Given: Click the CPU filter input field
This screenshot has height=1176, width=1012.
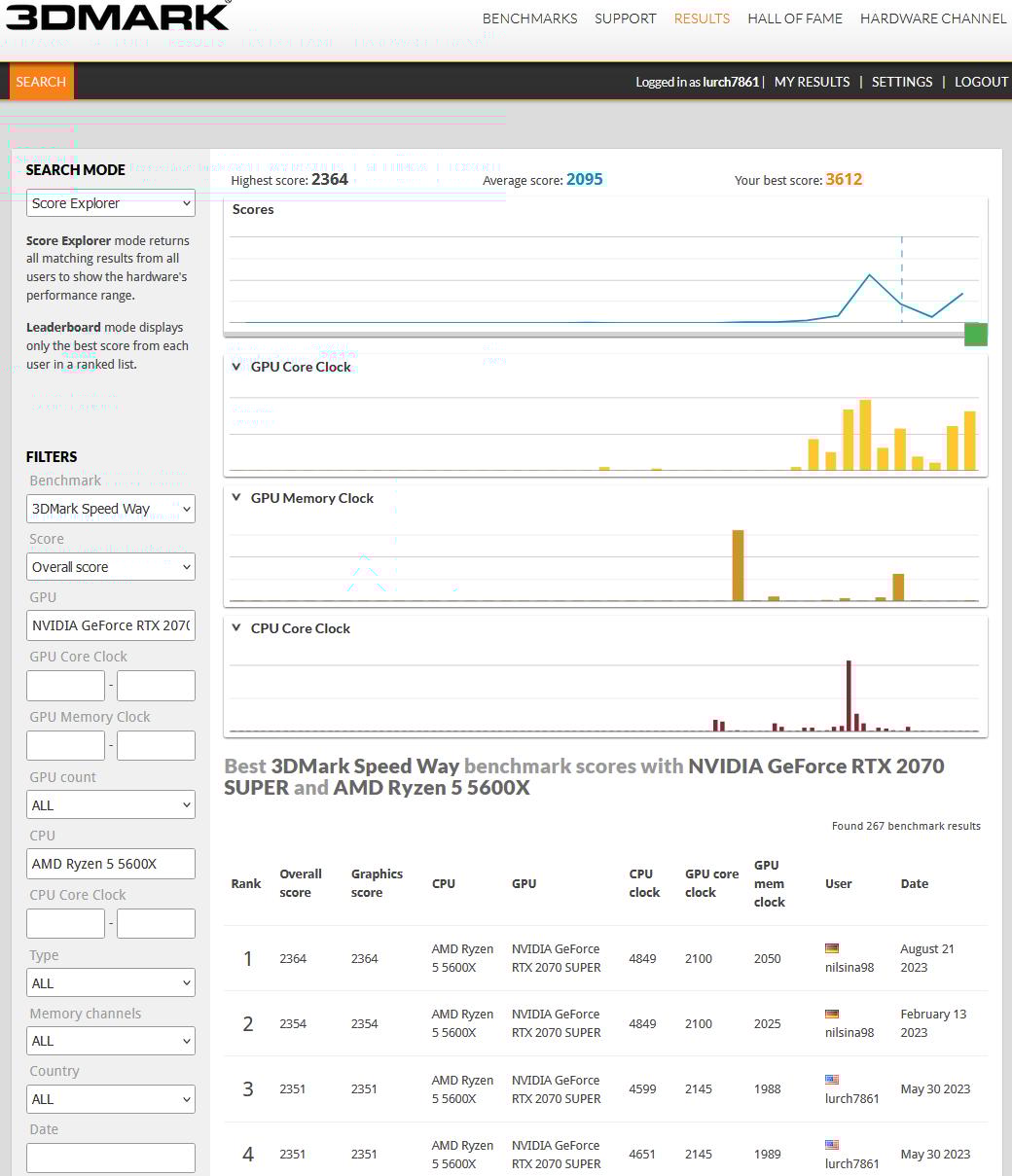Looking at the screenshot, I should point(110,864).
